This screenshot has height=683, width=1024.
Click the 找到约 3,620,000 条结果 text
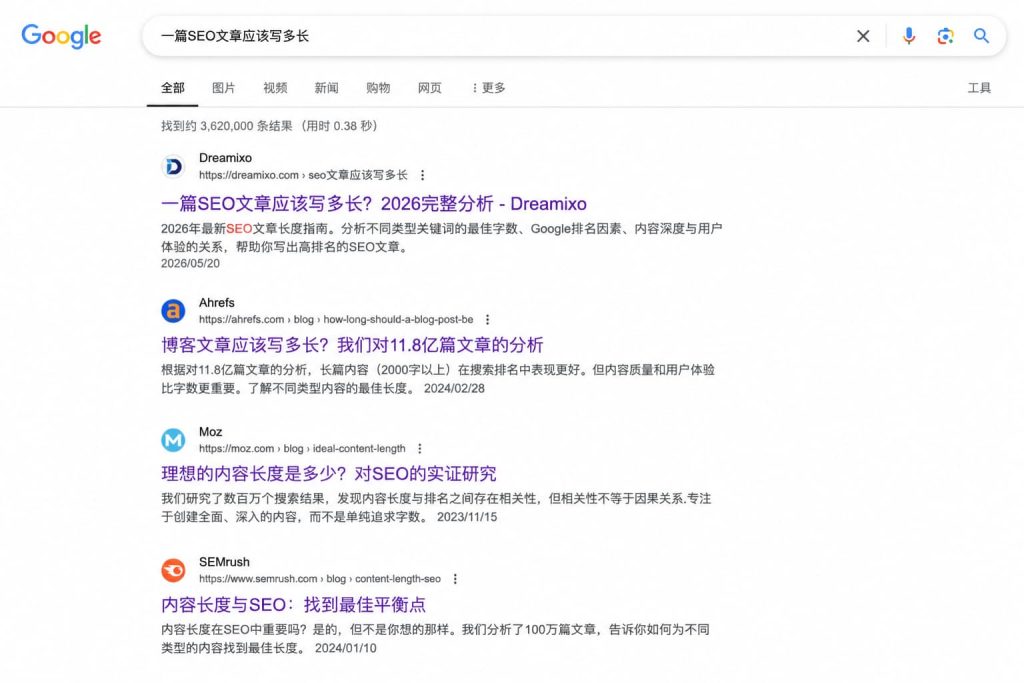coord(227,126)
